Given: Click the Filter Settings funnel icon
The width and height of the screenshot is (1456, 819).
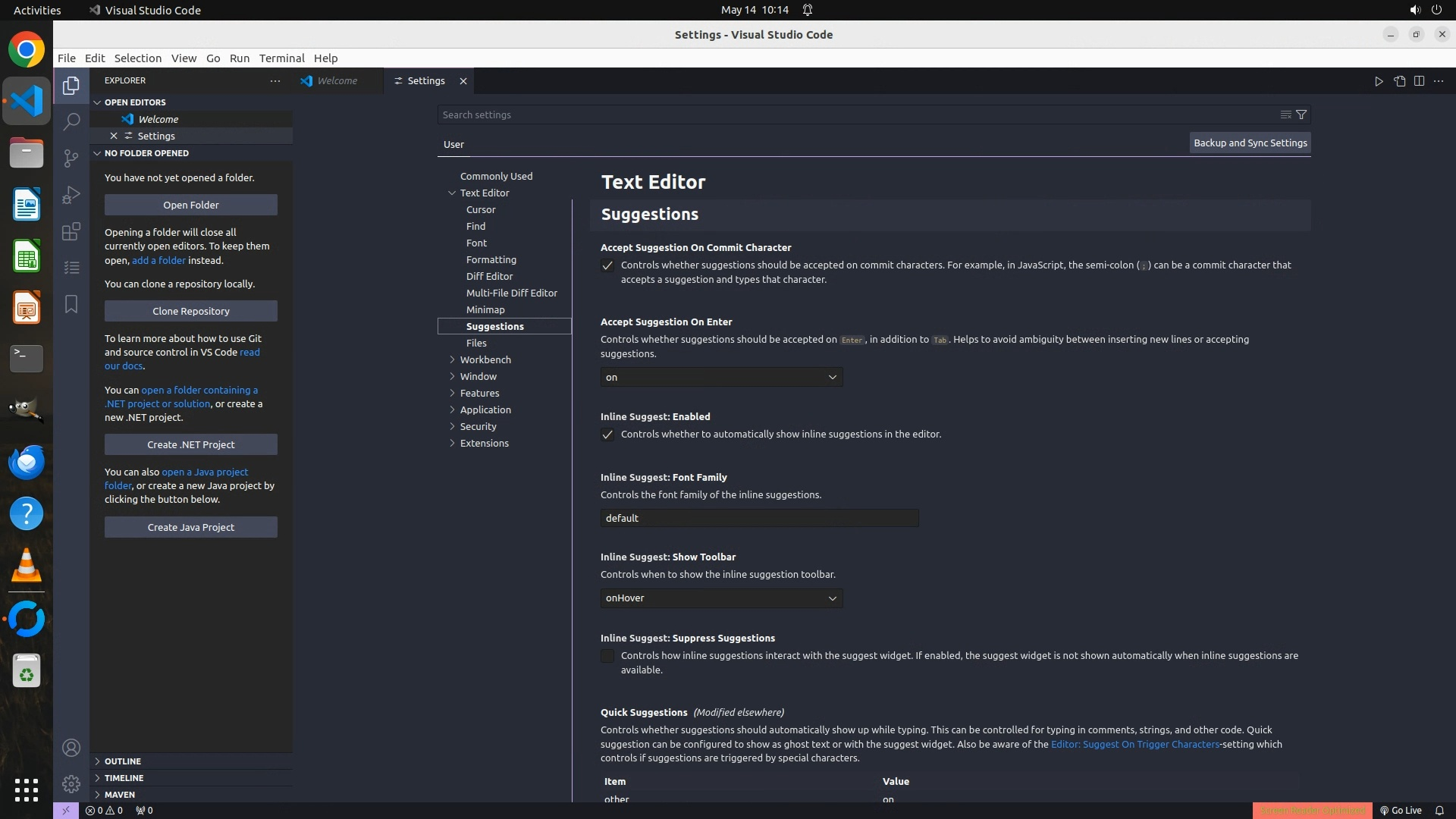Looking at the screenshot, I should pos(1301,115).
